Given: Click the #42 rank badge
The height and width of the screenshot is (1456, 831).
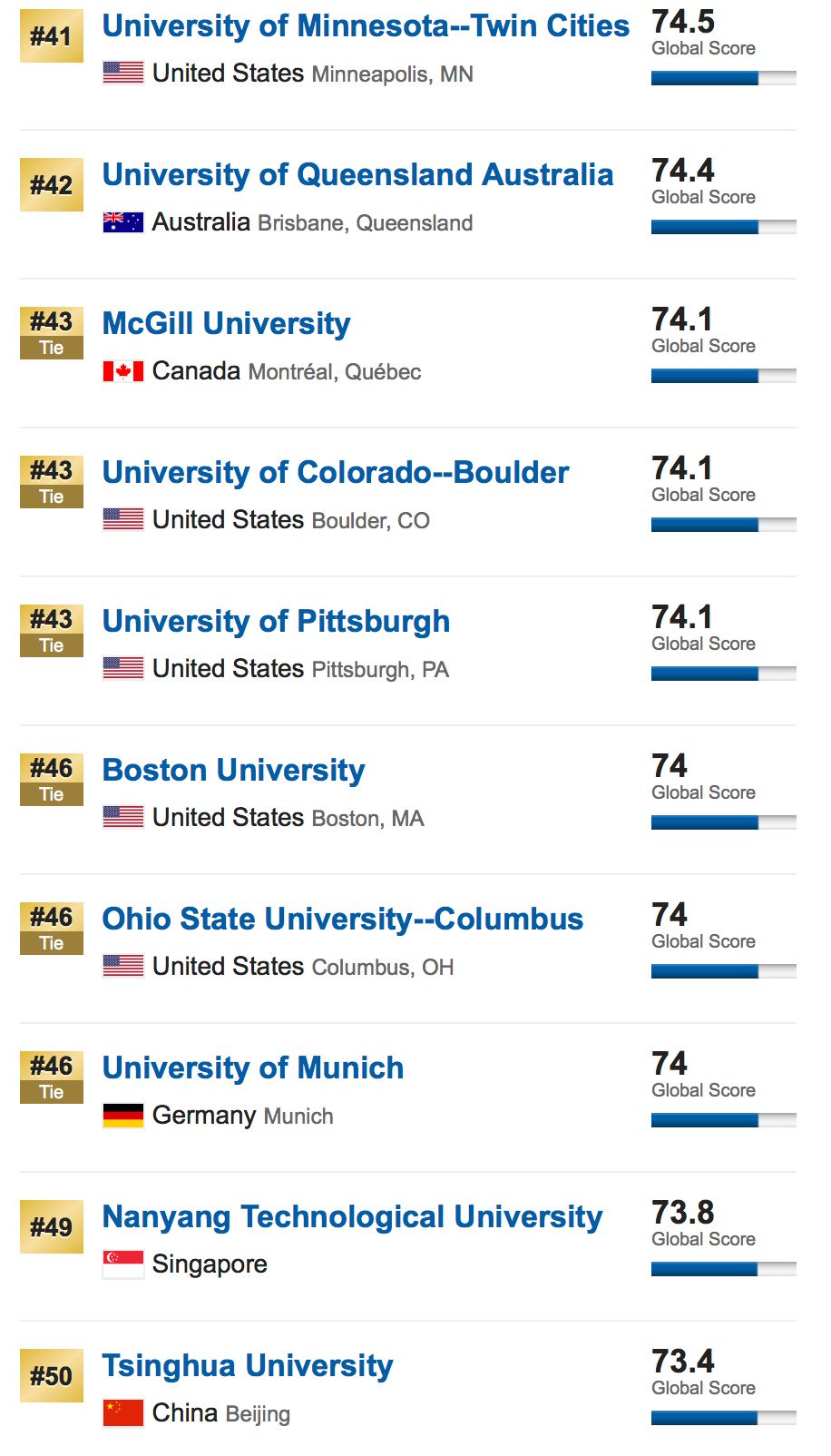Looking at the screenshot, I should coord(52,185).
